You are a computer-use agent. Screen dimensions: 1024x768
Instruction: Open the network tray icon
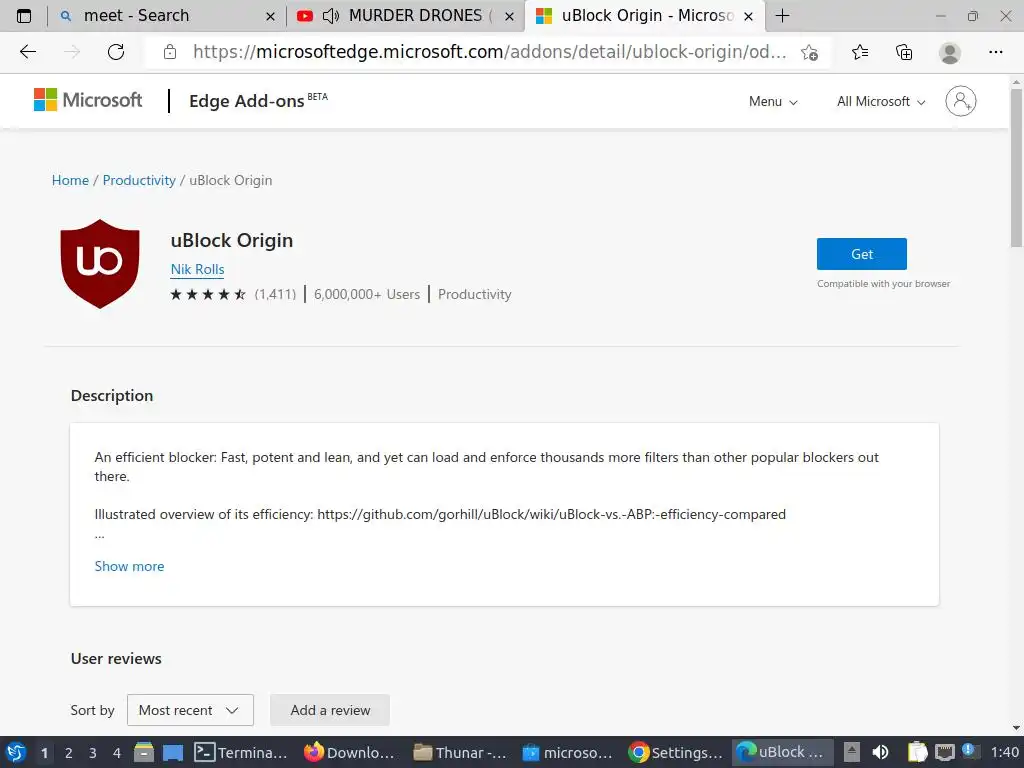pos(944,752)
